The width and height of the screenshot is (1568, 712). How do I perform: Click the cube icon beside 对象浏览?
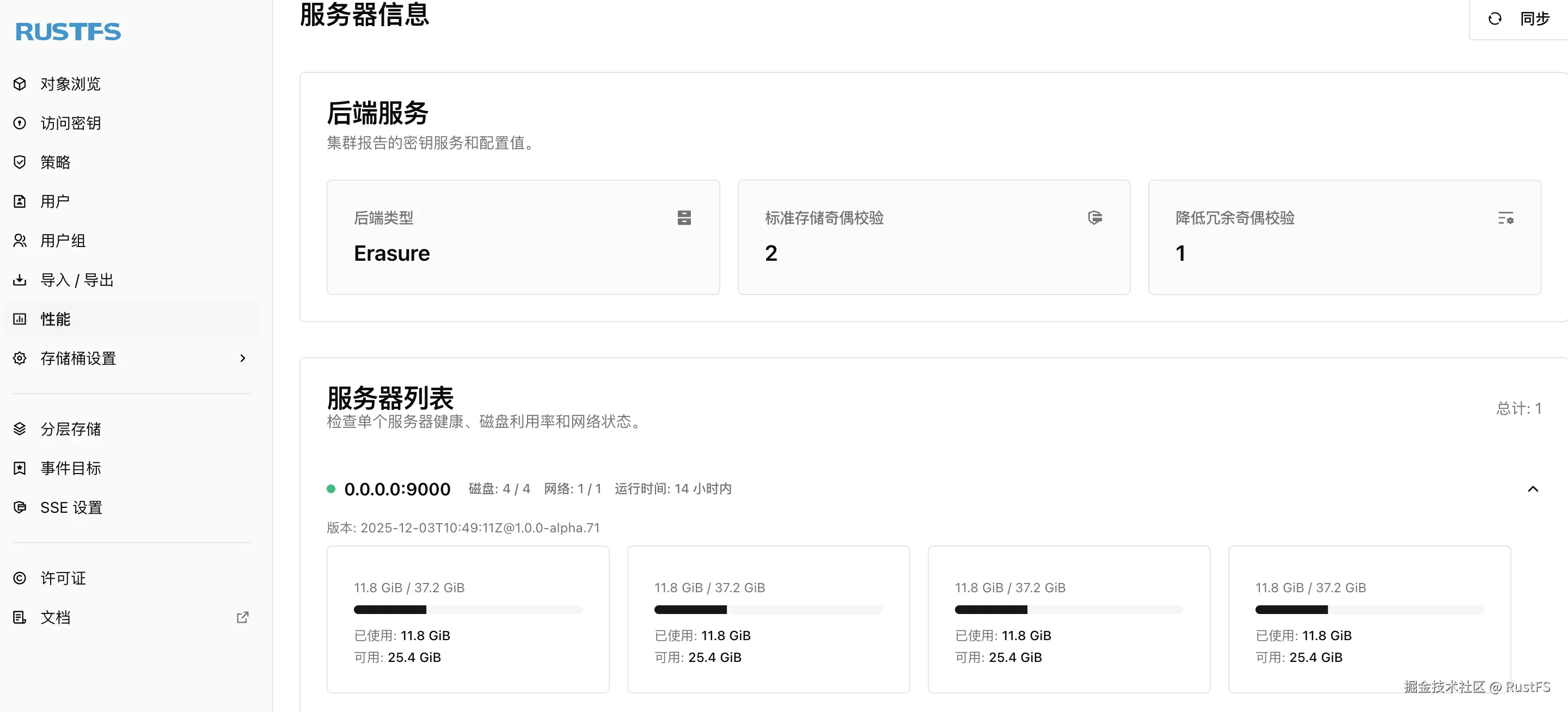[20, 84]
